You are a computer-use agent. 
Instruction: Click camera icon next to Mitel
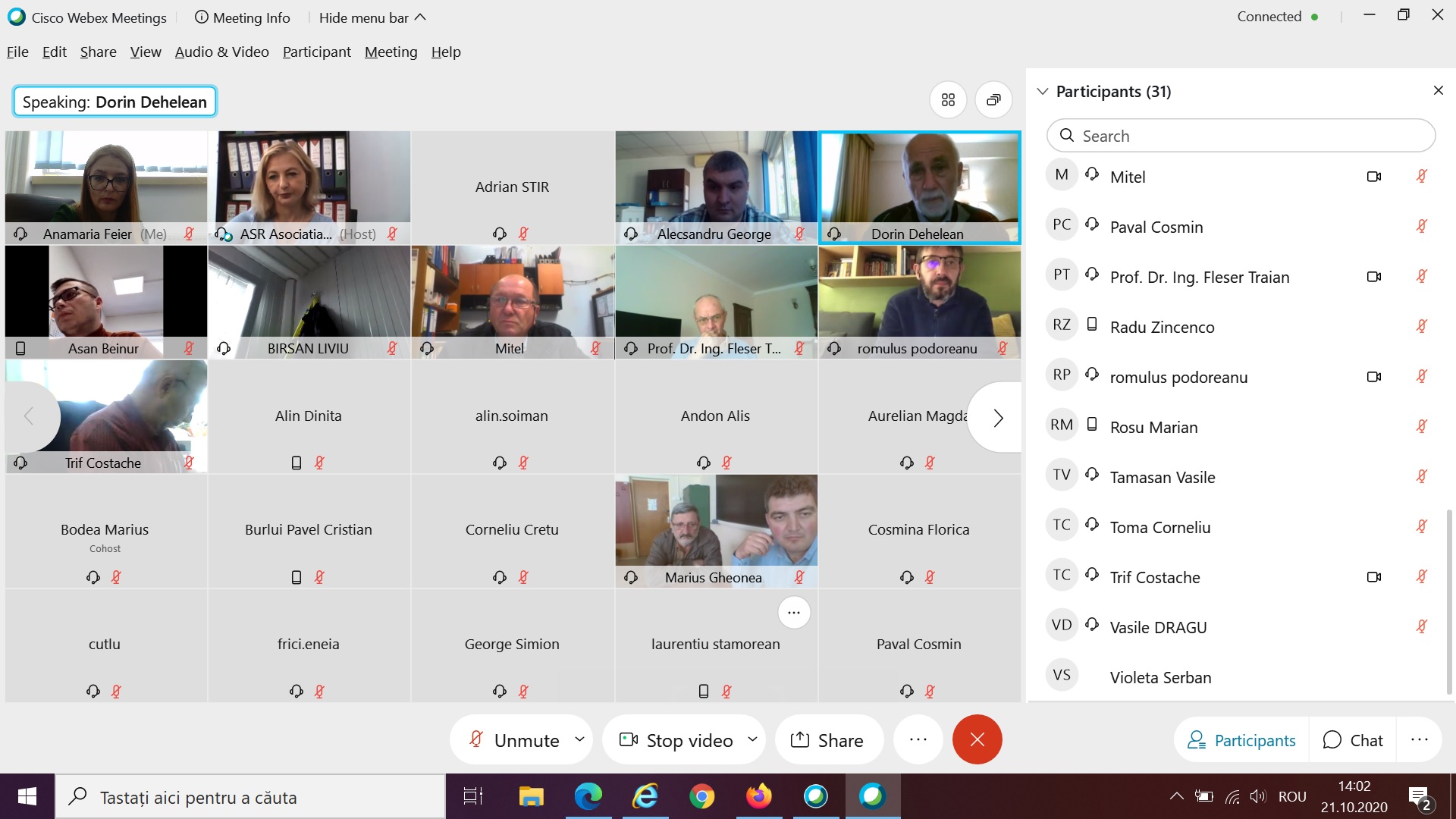[1373, 177]
